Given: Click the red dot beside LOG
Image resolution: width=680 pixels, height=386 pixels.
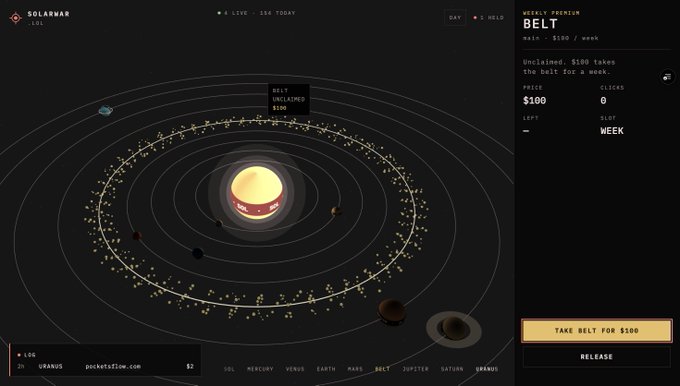Looking at the screenshot, I should click(19, 355).
